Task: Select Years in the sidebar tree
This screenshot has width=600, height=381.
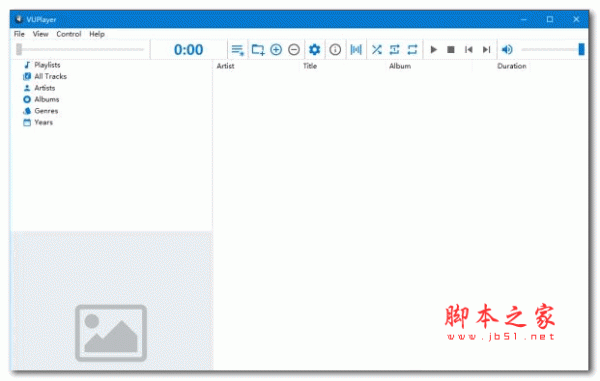Action: pos(44,122)
